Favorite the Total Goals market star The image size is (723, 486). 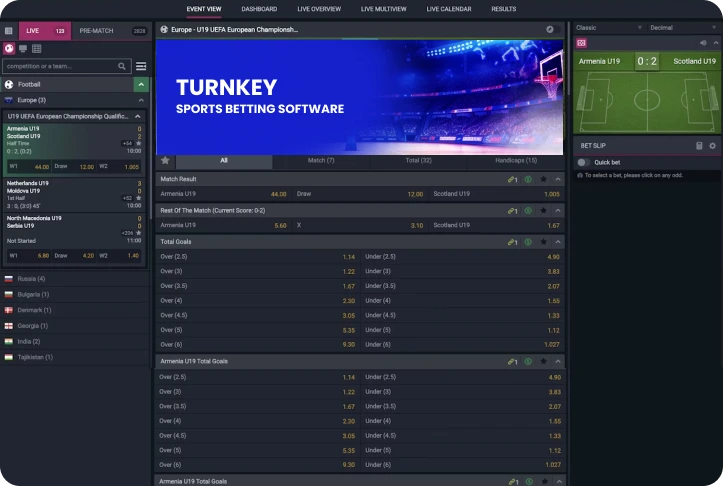click(x=544, y=242)
